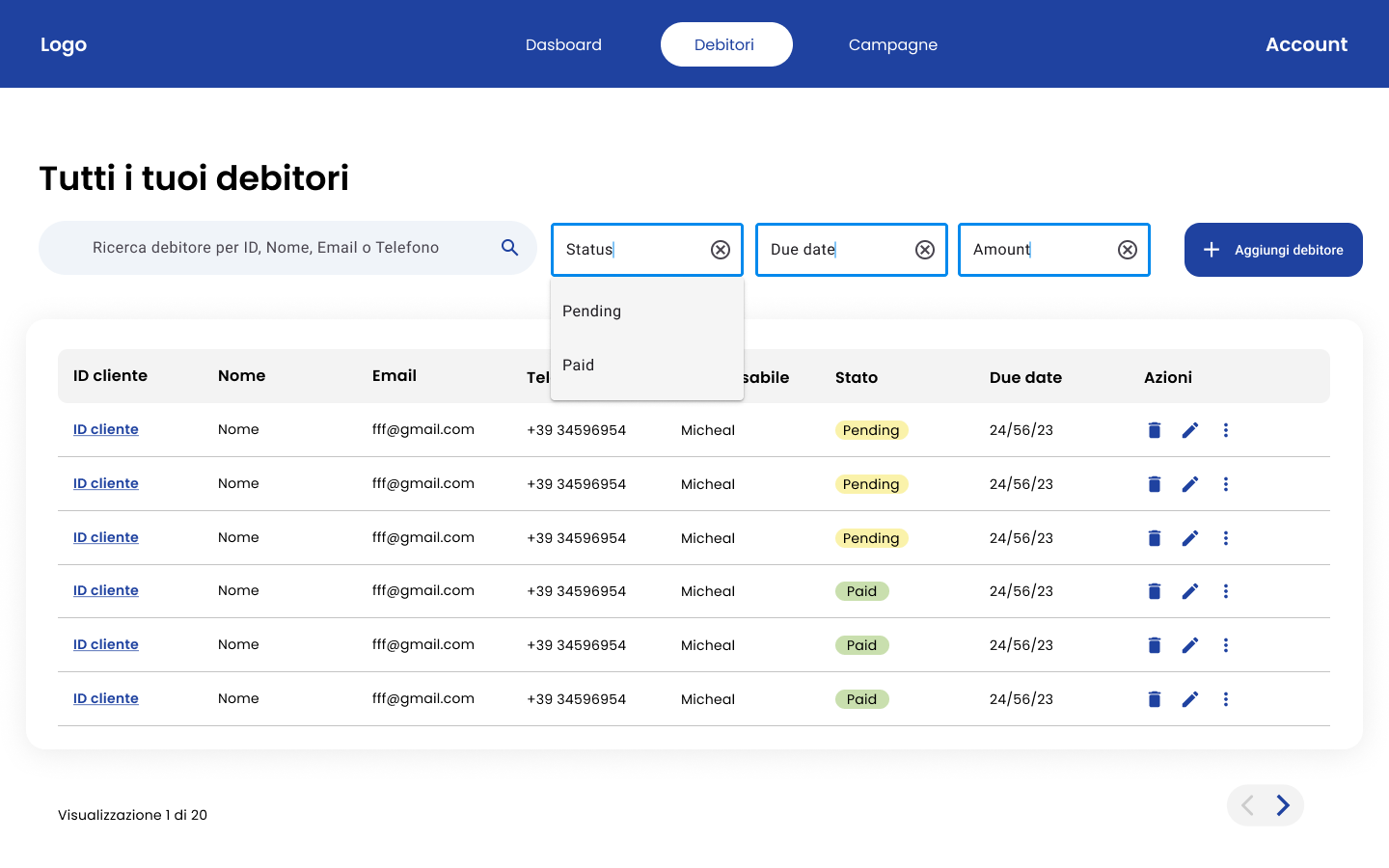The image size is (1389, 868).
Task: Open the Amount filter dropdown
Action: 1054,250
